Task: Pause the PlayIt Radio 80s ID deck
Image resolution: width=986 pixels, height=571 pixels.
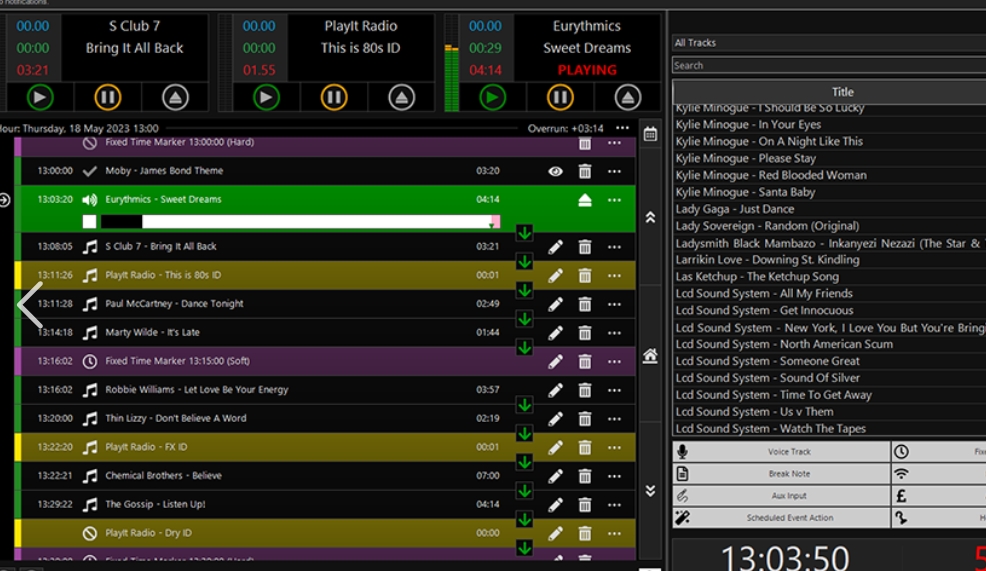Action: click(x=334, y=97)
